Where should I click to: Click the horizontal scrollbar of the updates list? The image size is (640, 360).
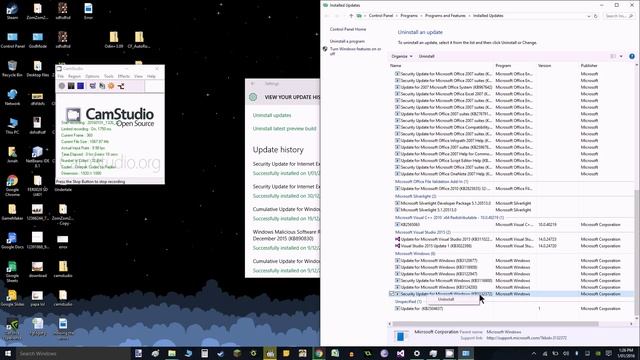pos(496,324)
